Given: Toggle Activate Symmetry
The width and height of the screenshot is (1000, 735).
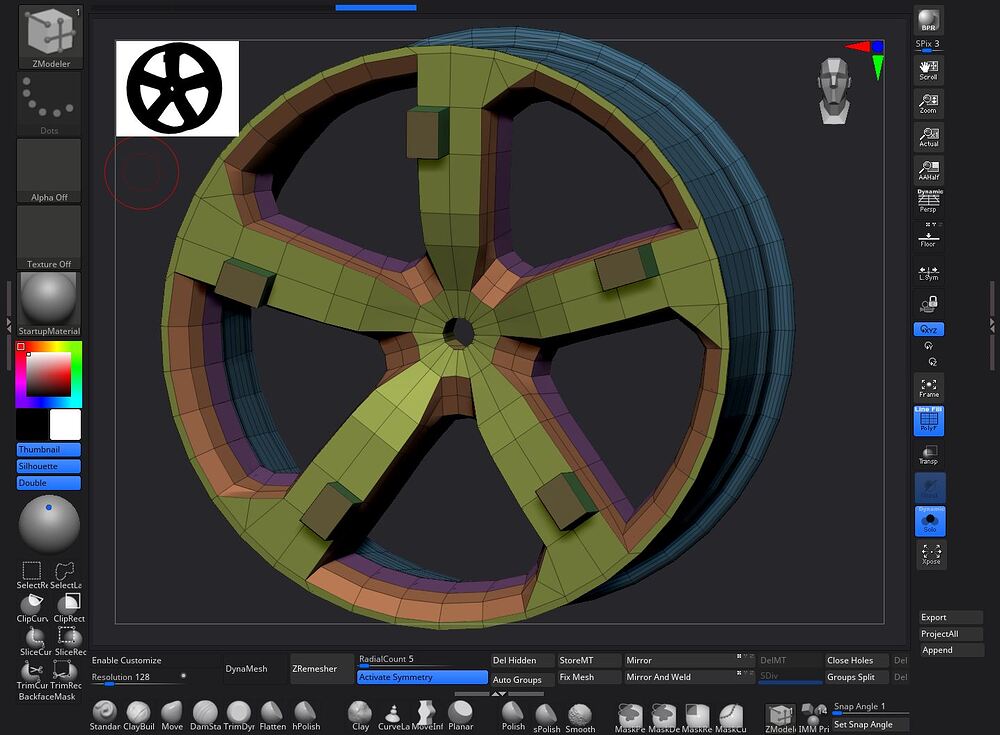Looking at the screenshot, I should [x=422, y=677].
